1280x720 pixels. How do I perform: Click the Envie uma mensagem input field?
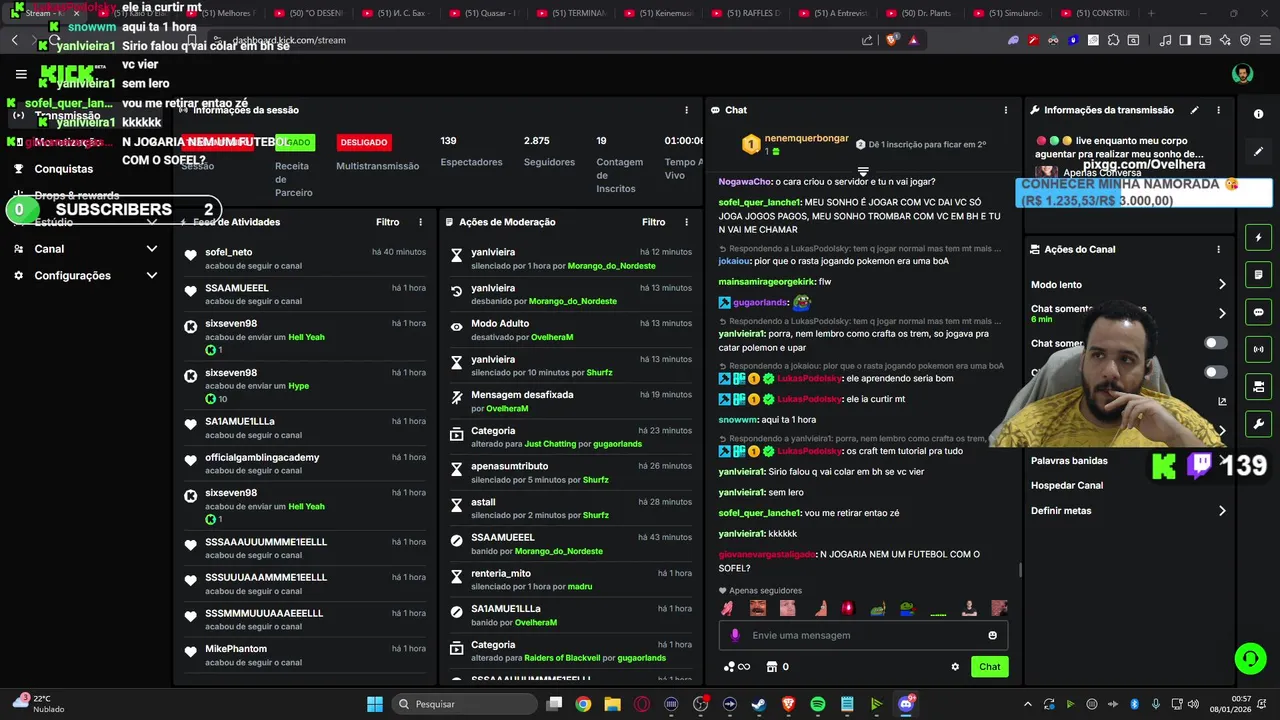(x=862, y=635)
